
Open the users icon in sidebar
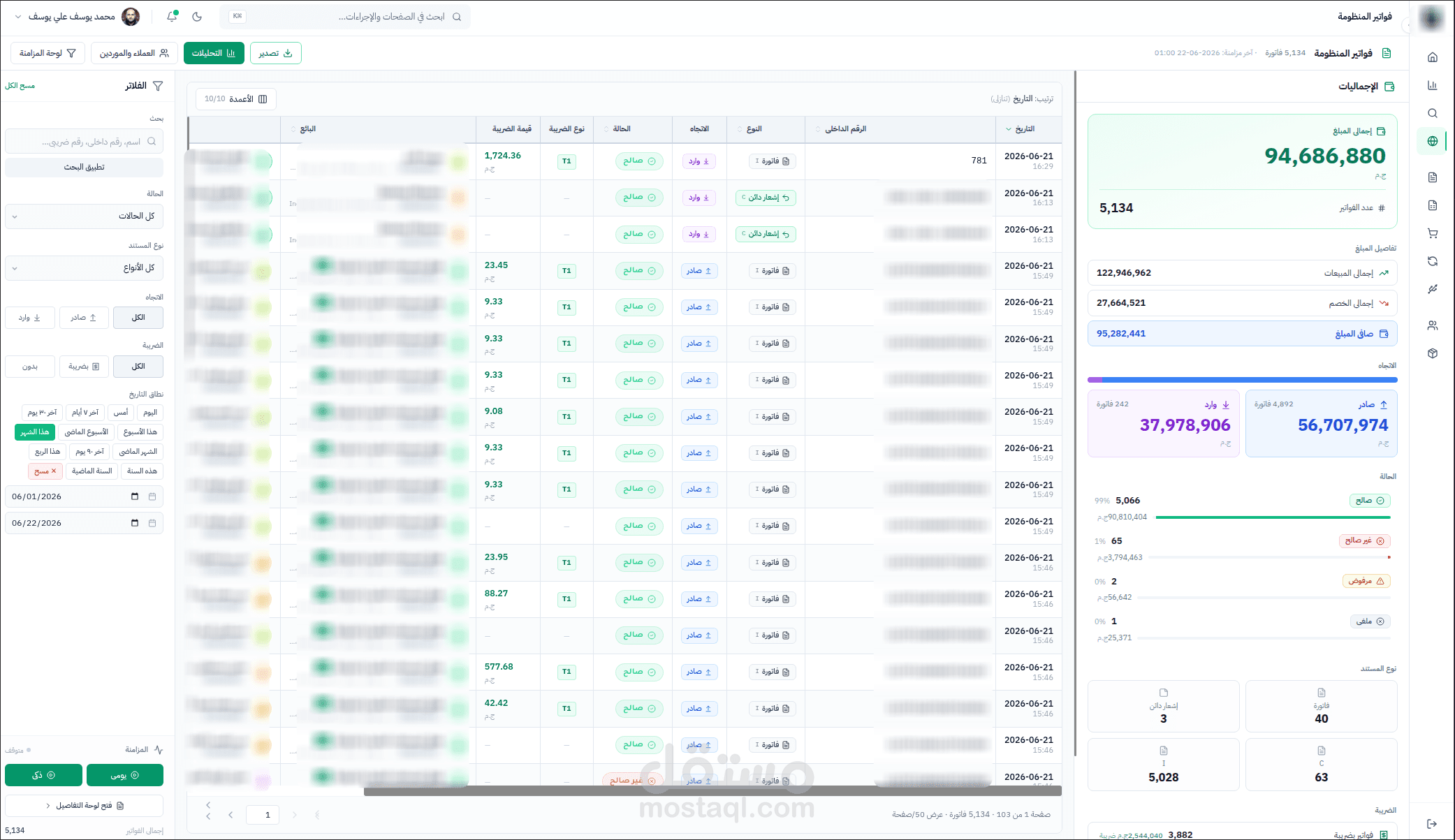click(1432, 325)
